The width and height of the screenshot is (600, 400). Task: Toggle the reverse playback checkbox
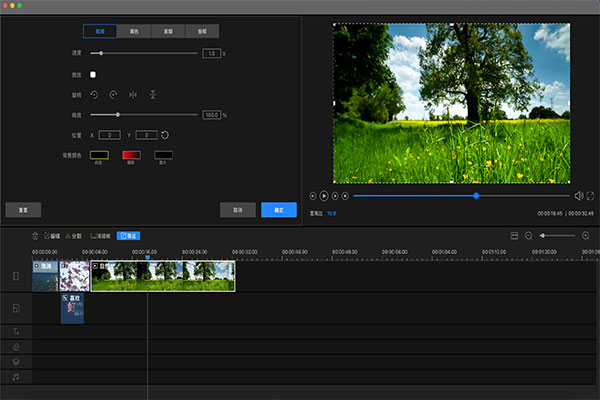tap(93, 74)
